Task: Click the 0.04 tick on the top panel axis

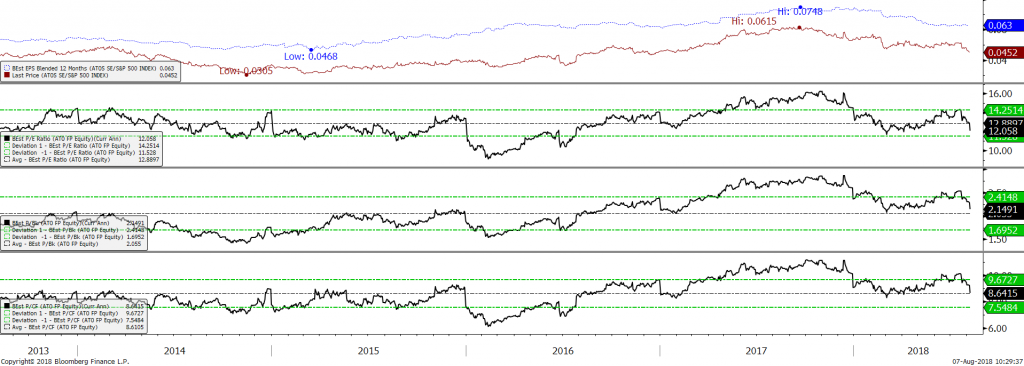Action: 998,61
